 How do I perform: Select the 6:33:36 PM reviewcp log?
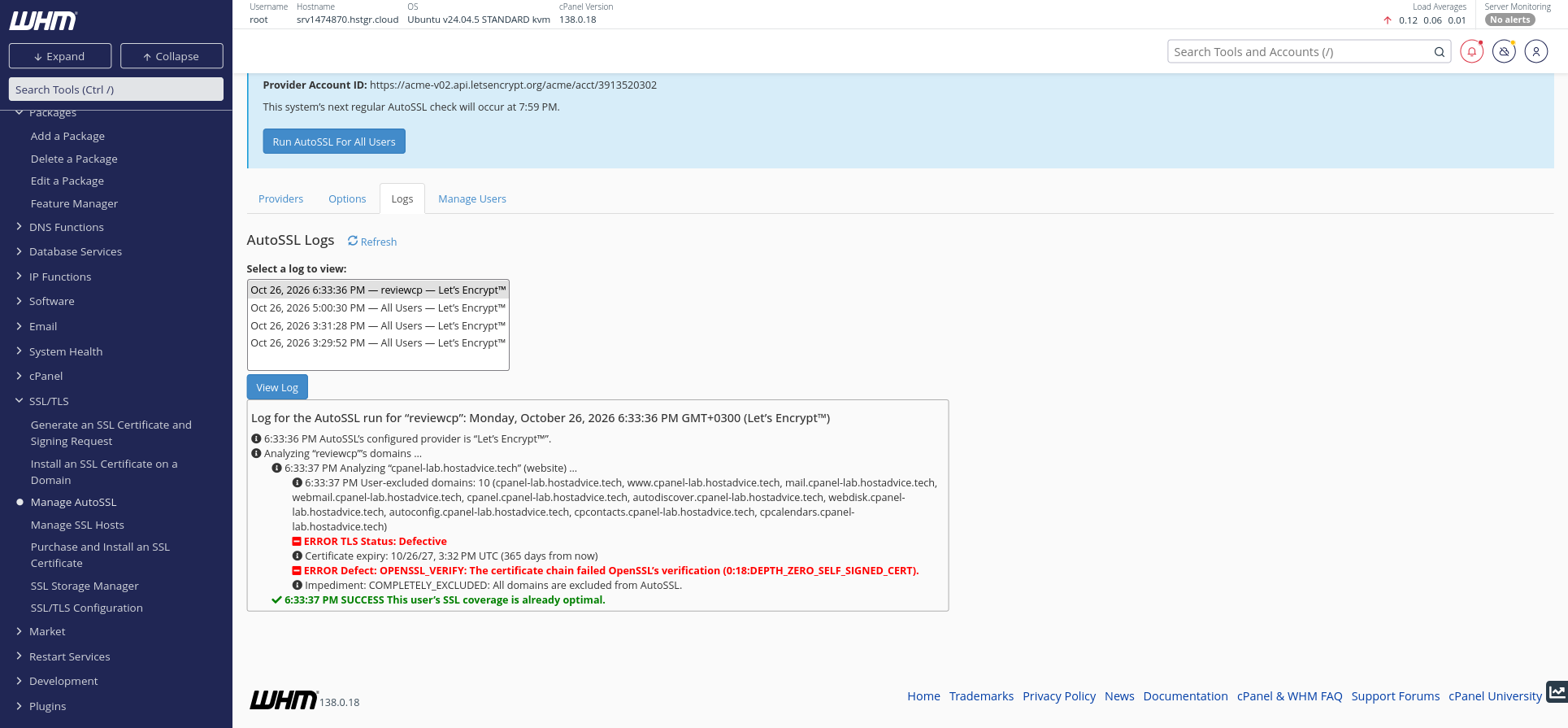coord(378,290)
